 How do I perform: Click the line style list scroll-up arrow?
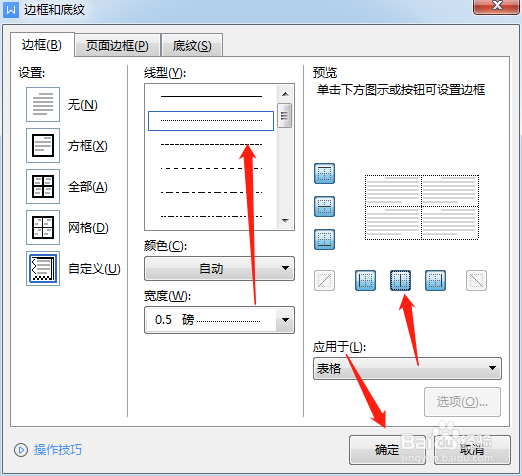pyautogui.click(x=285, y=94)
